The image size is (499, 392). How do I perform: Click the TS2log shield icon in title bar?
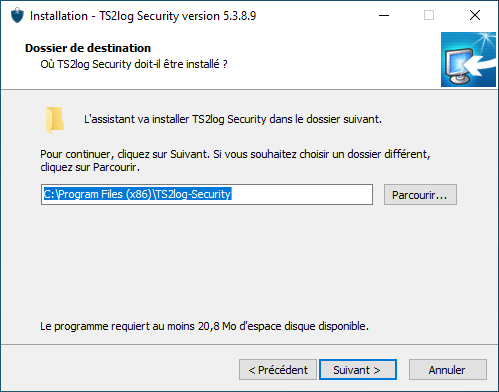pos(17,16)
